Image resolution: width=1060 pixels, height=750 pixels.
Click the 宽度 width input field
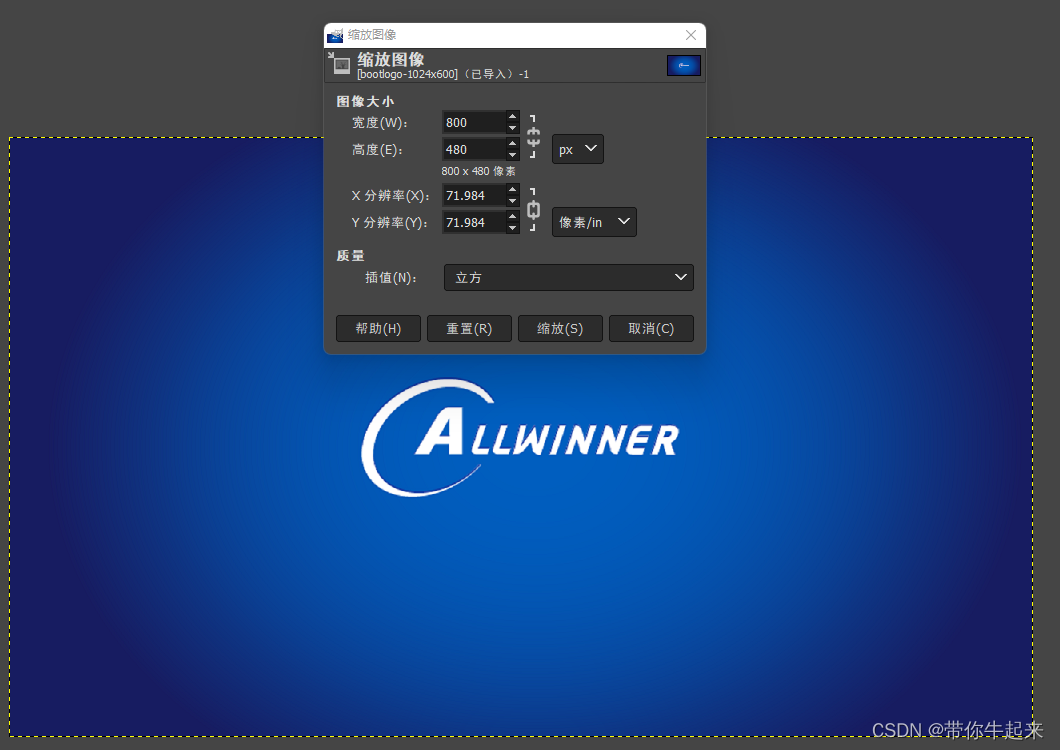pos(474,122)
